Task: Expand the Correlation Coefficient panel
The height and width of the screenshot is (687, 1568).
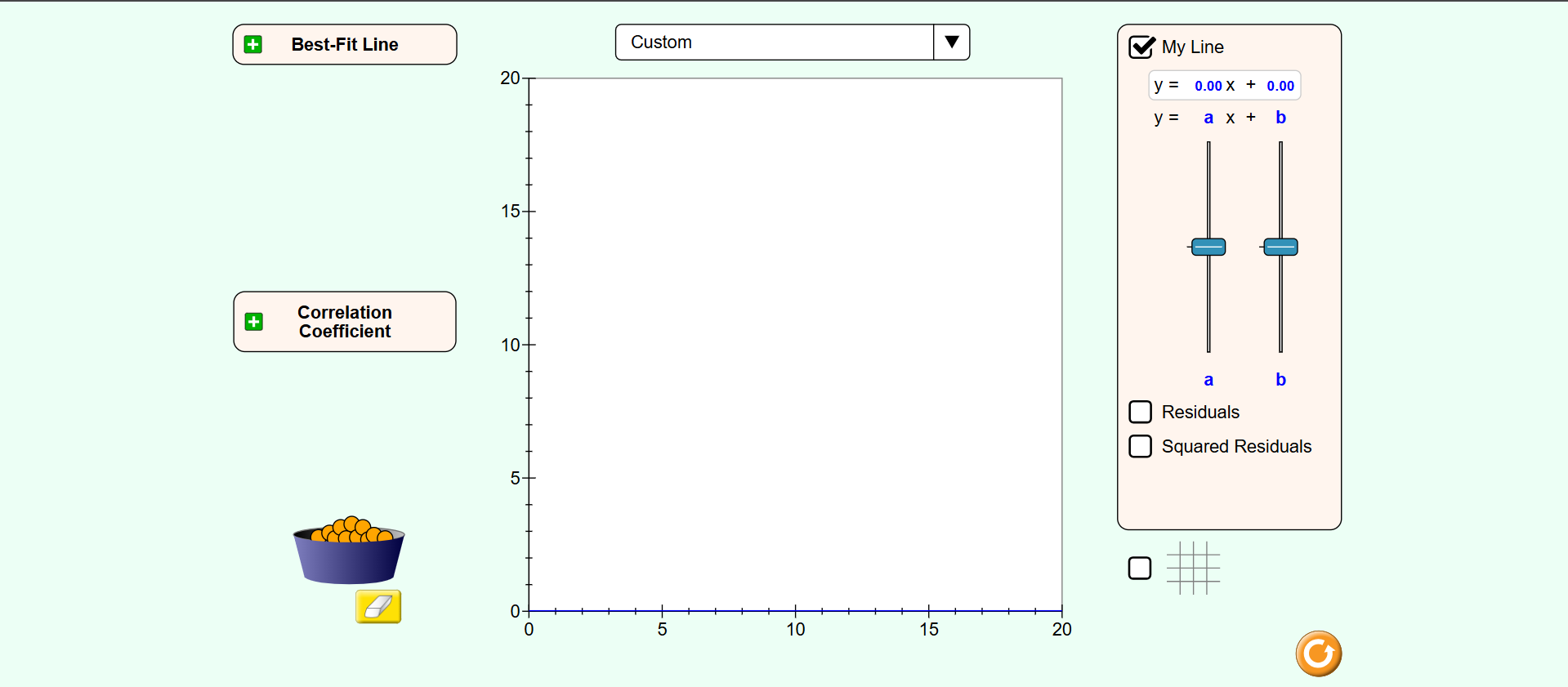Action: [345, 322]
